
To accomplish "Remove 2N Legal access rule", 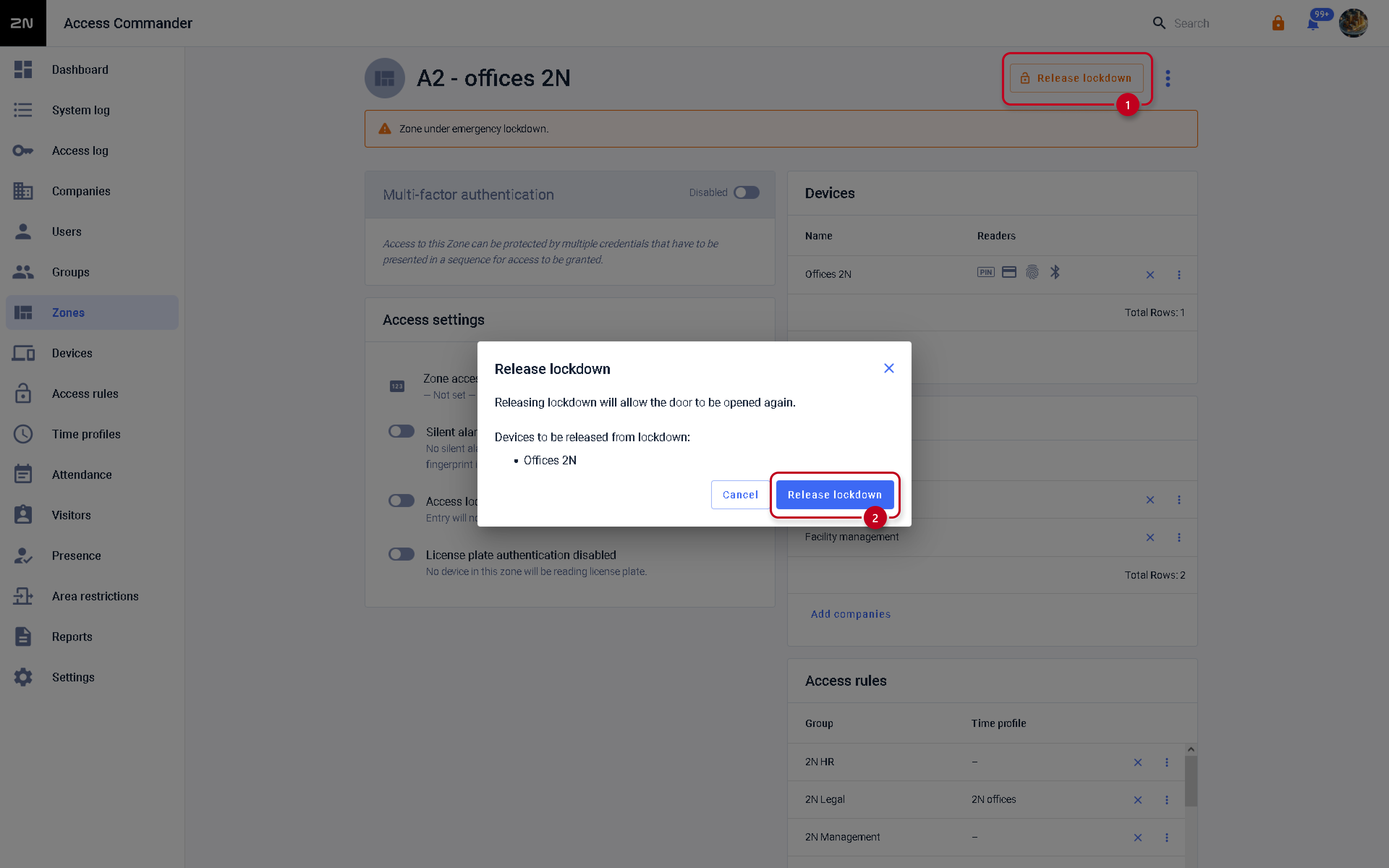I will tap(1138, 800).
